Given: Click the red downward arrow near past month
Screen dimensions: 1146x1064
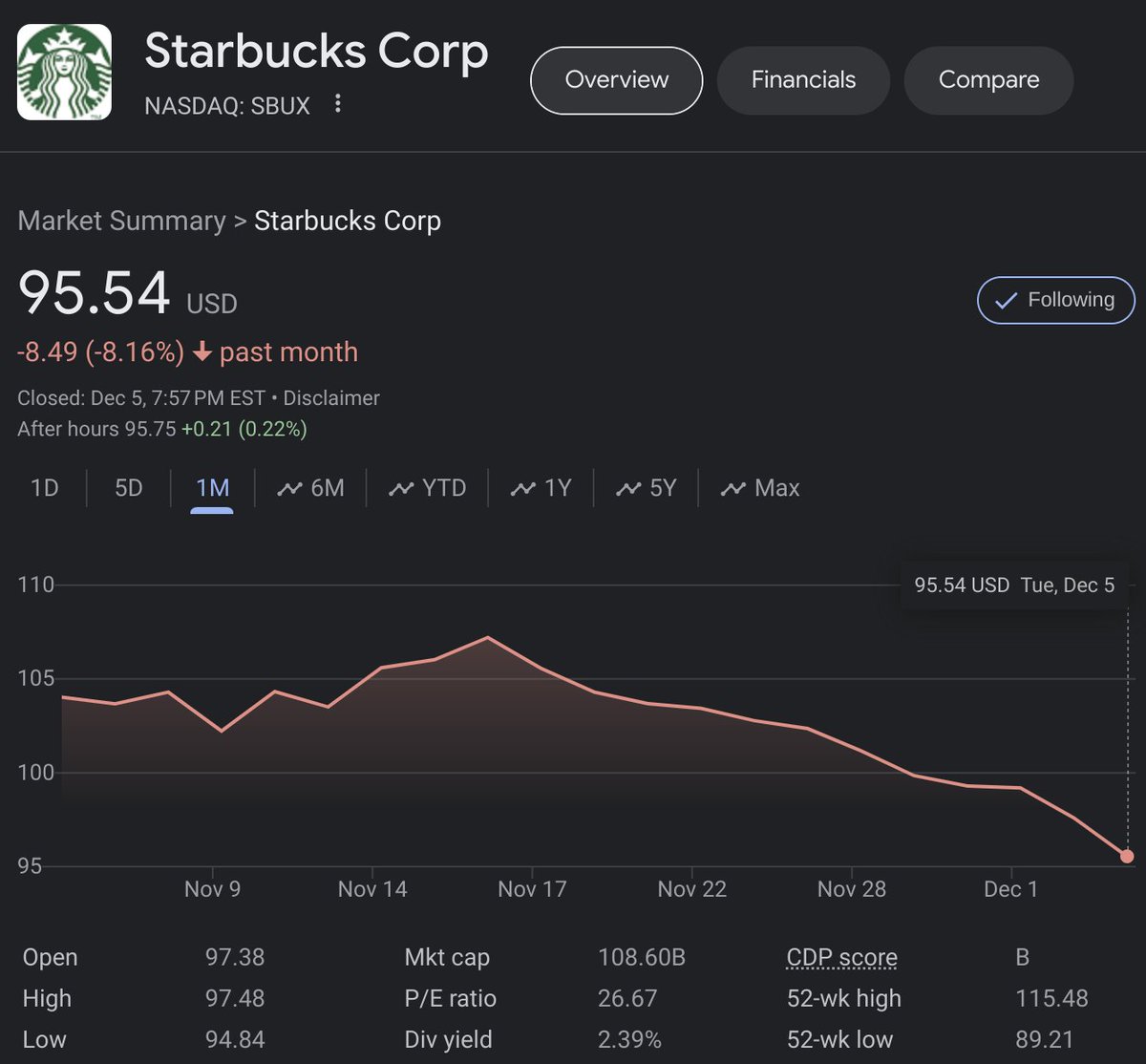Looking at the screenshot, I should (x=202, y=351).
